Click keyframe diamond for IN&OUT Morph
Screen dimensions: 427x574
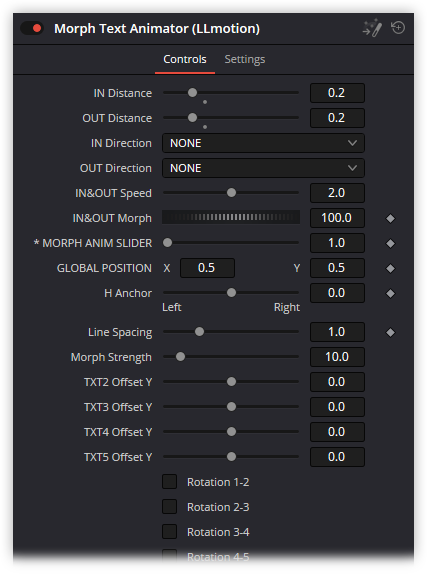click(390, 219)
